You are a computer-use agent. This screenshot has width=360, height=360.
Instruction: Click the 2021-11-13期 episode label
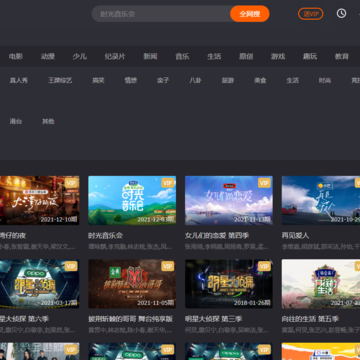click(x=252, y=219)
